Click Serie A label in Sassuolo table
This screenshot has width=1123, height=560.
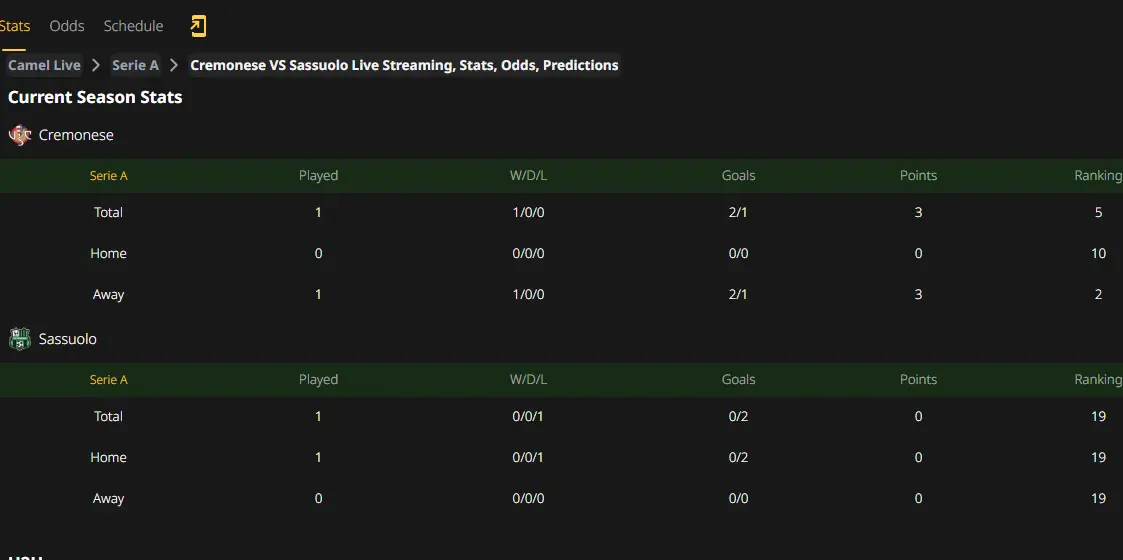coord(108,380)
